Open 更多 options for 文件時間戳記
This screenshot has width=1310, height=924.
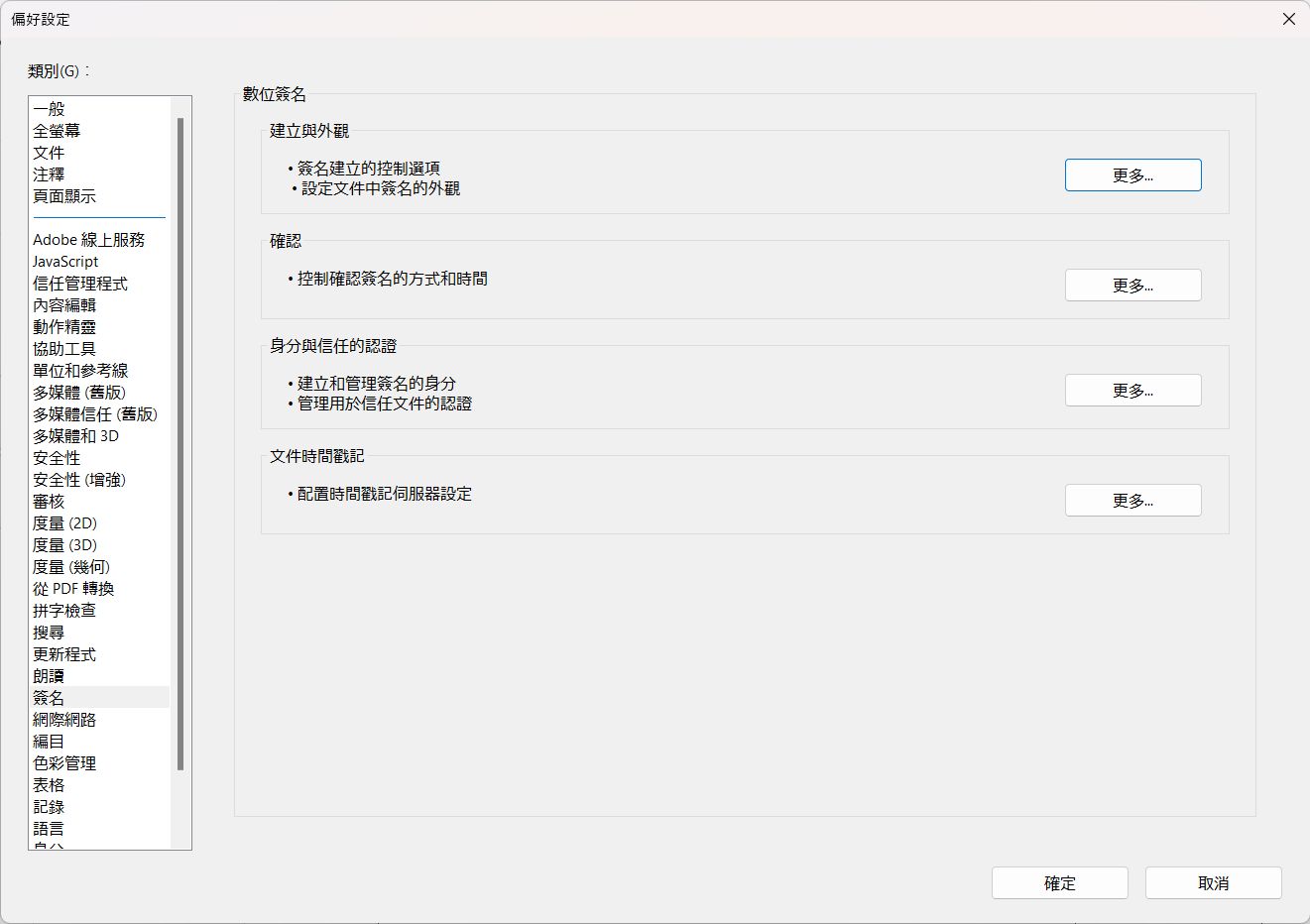click(x=1132, y=500)
